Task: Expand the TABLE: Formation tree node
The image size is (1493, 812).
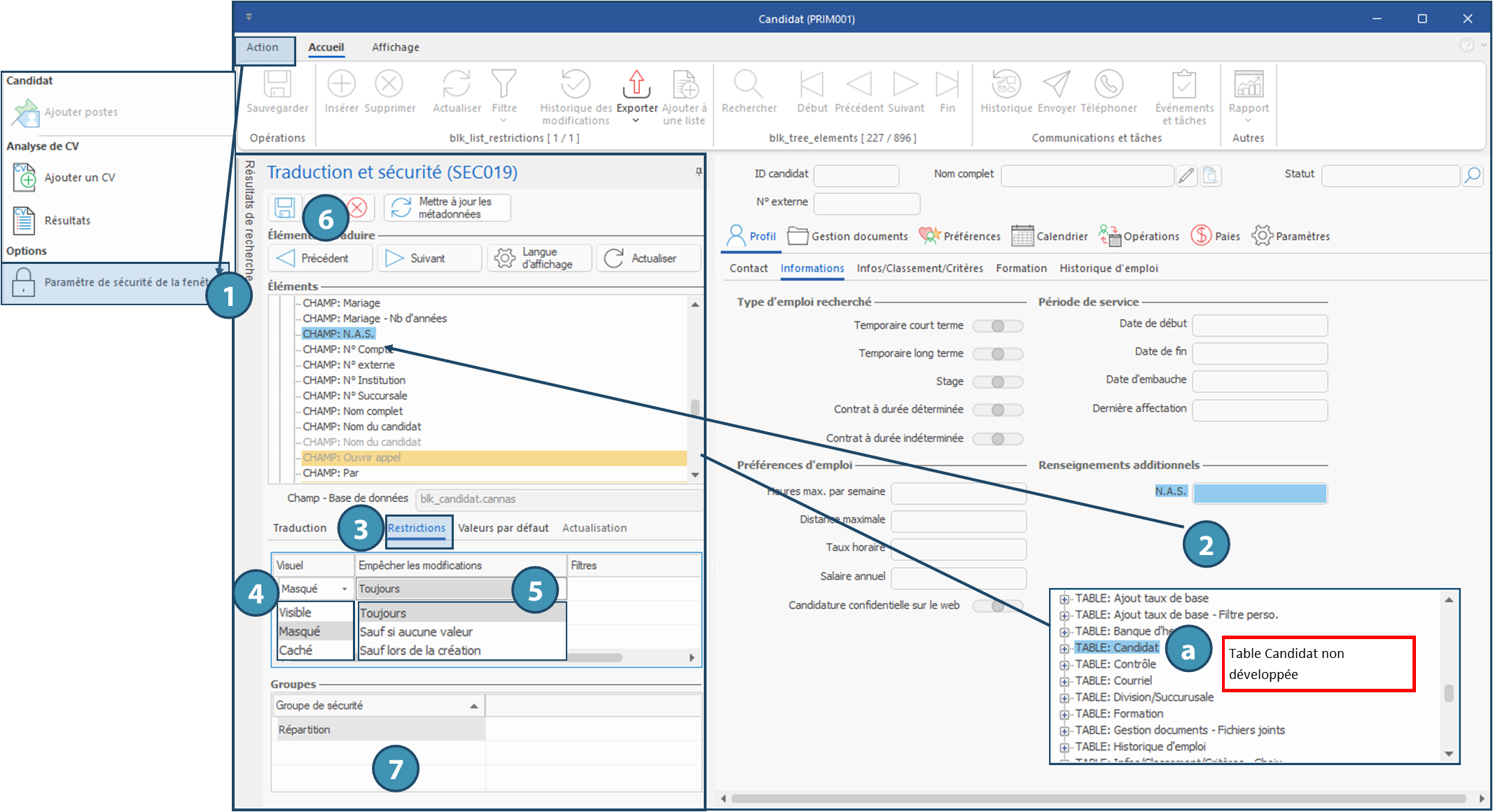Action: pos(1064,715)
